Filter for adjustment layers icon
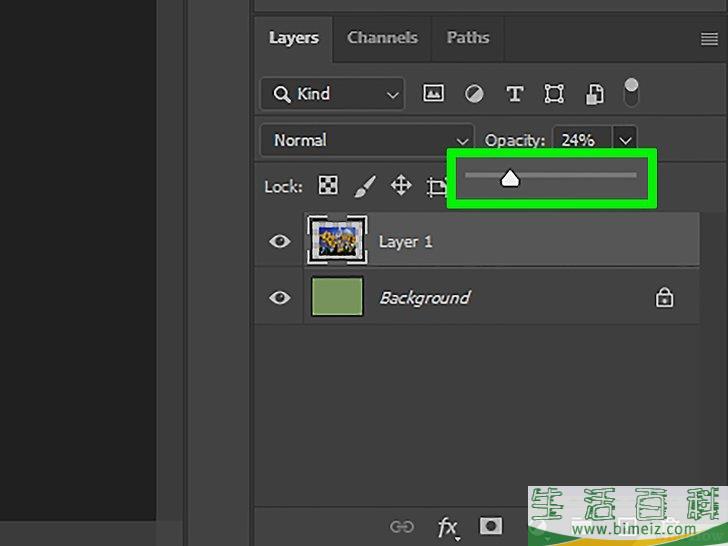 [x=474, y=94]
